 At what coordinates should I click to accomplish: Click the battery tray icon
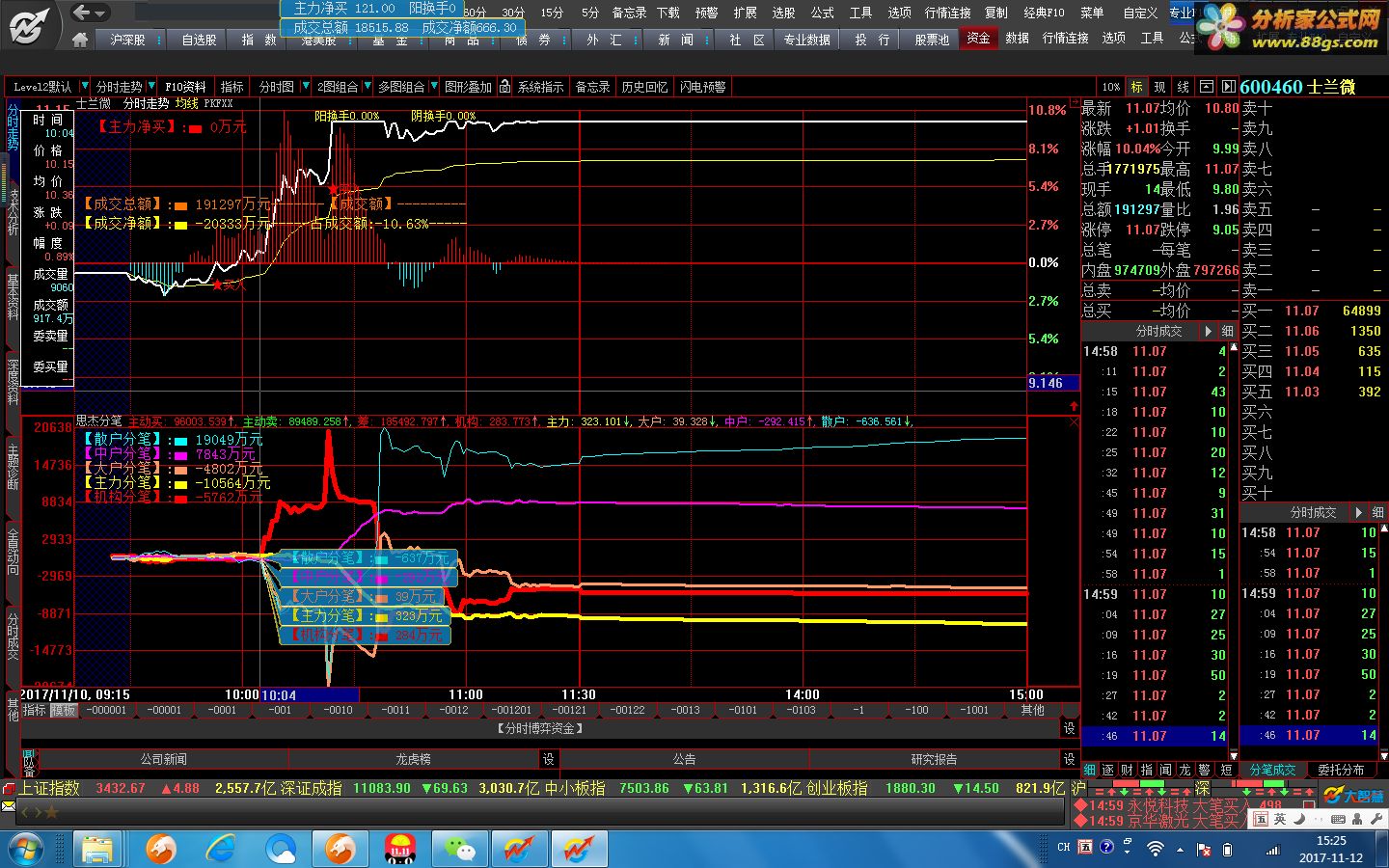point(1227,849)
